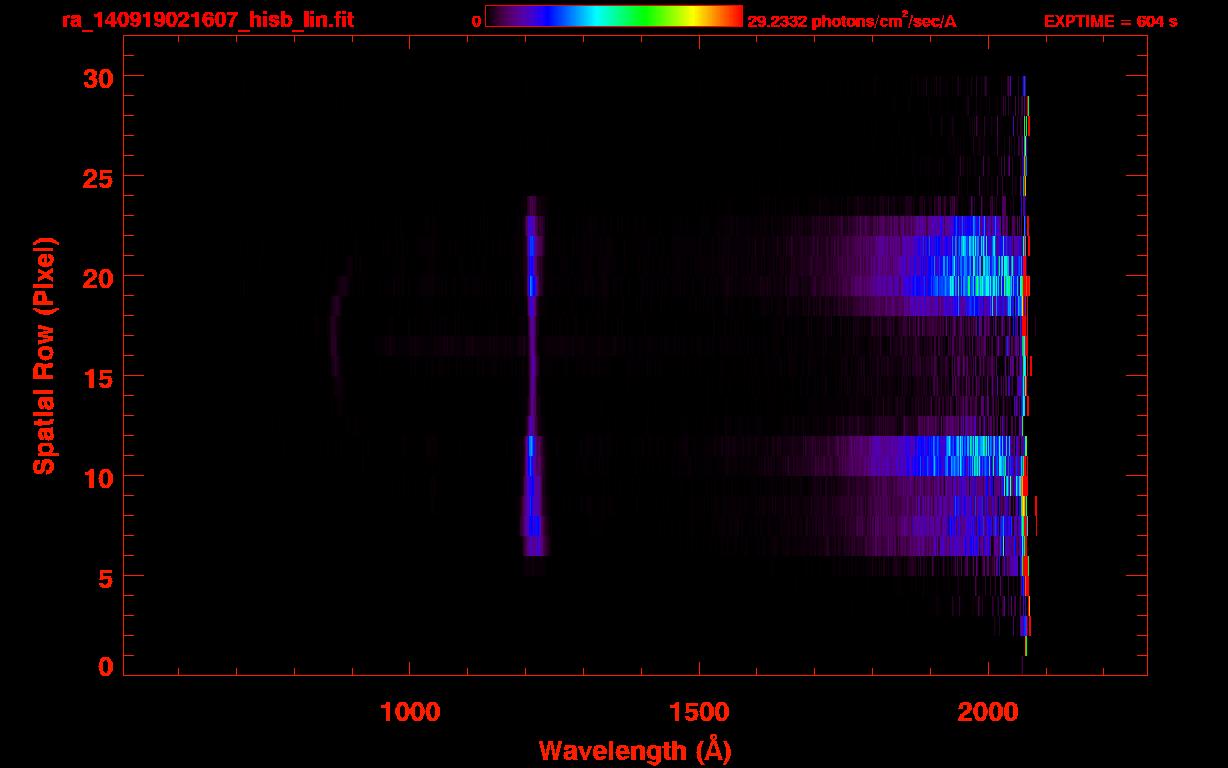Viewport: 1228px width, 768px height.
Task: Click the faint curved feature near 880 Å
Action: 338,335
